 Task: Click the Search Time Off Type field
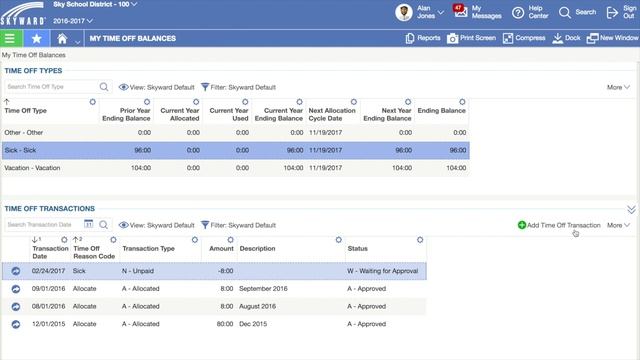click(51, 87)
